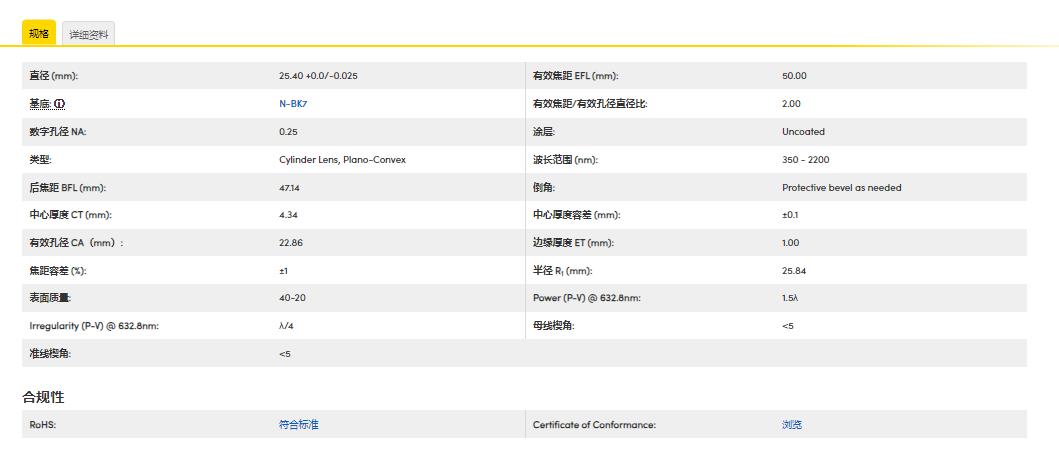
Task: Click the 涂层 value Uncoated
Action: (803, 132)
